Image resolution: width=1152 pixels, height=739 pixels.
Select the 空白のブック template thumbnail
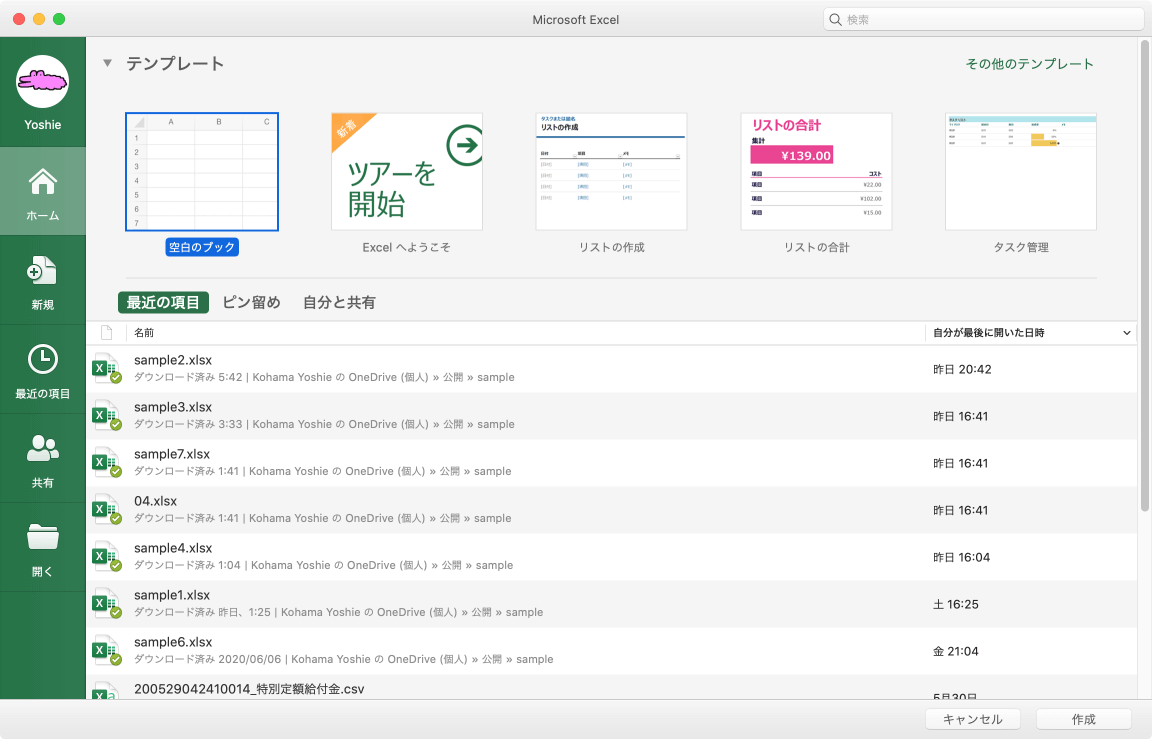tap(202, 172)
